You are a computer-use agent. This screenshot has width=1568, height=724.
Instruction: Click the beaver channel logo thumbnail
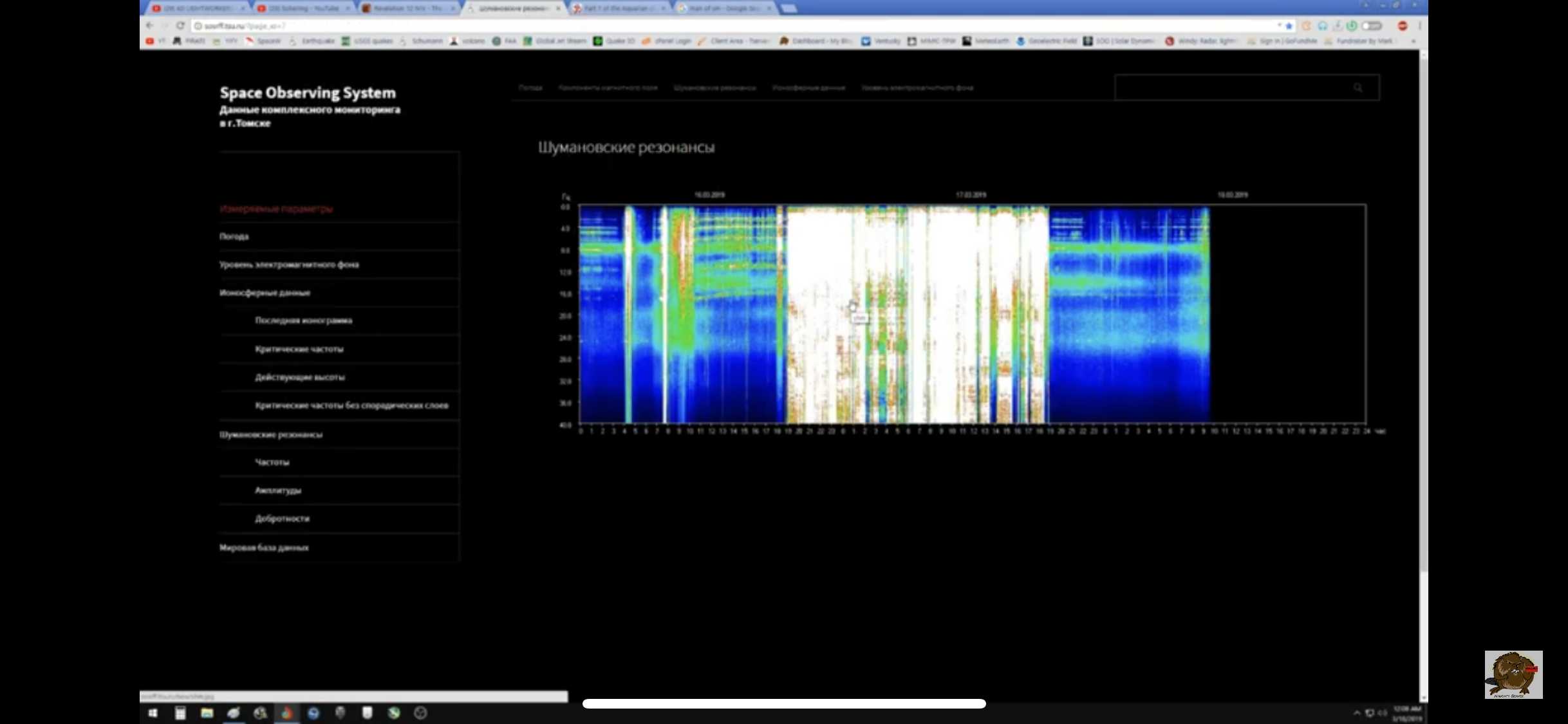(1513, 674)
